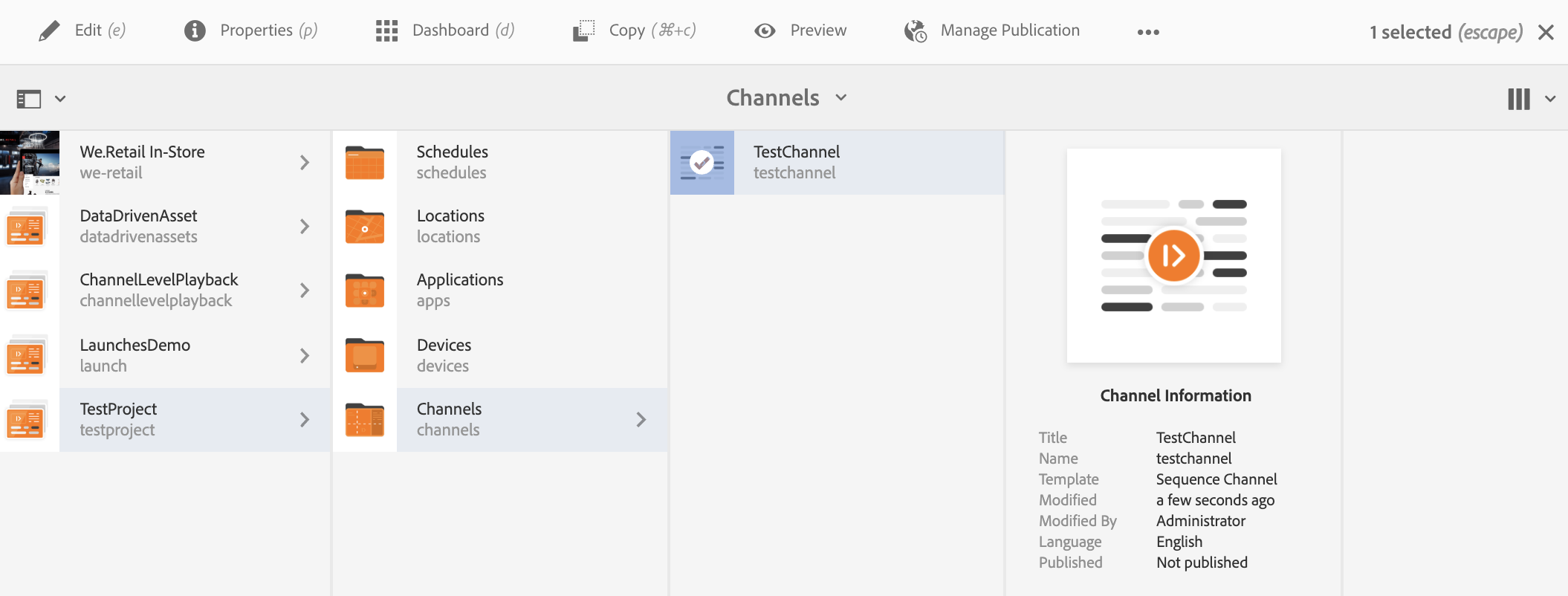Select the Locations folder item
The height and width of the screenshot is (596, 1568).
[450, 226]
